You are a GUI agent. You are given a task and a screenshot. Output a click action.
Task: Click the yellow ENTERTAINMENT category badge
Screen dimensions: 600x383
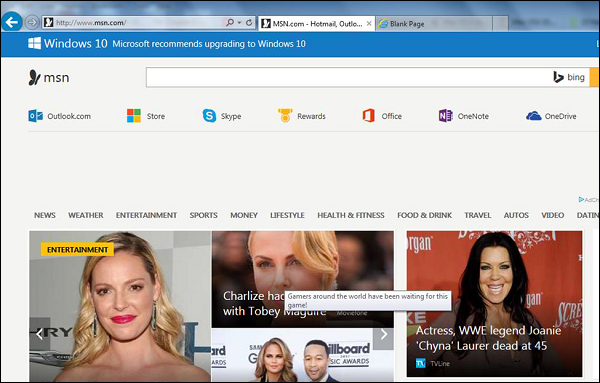tap(77, 249)
